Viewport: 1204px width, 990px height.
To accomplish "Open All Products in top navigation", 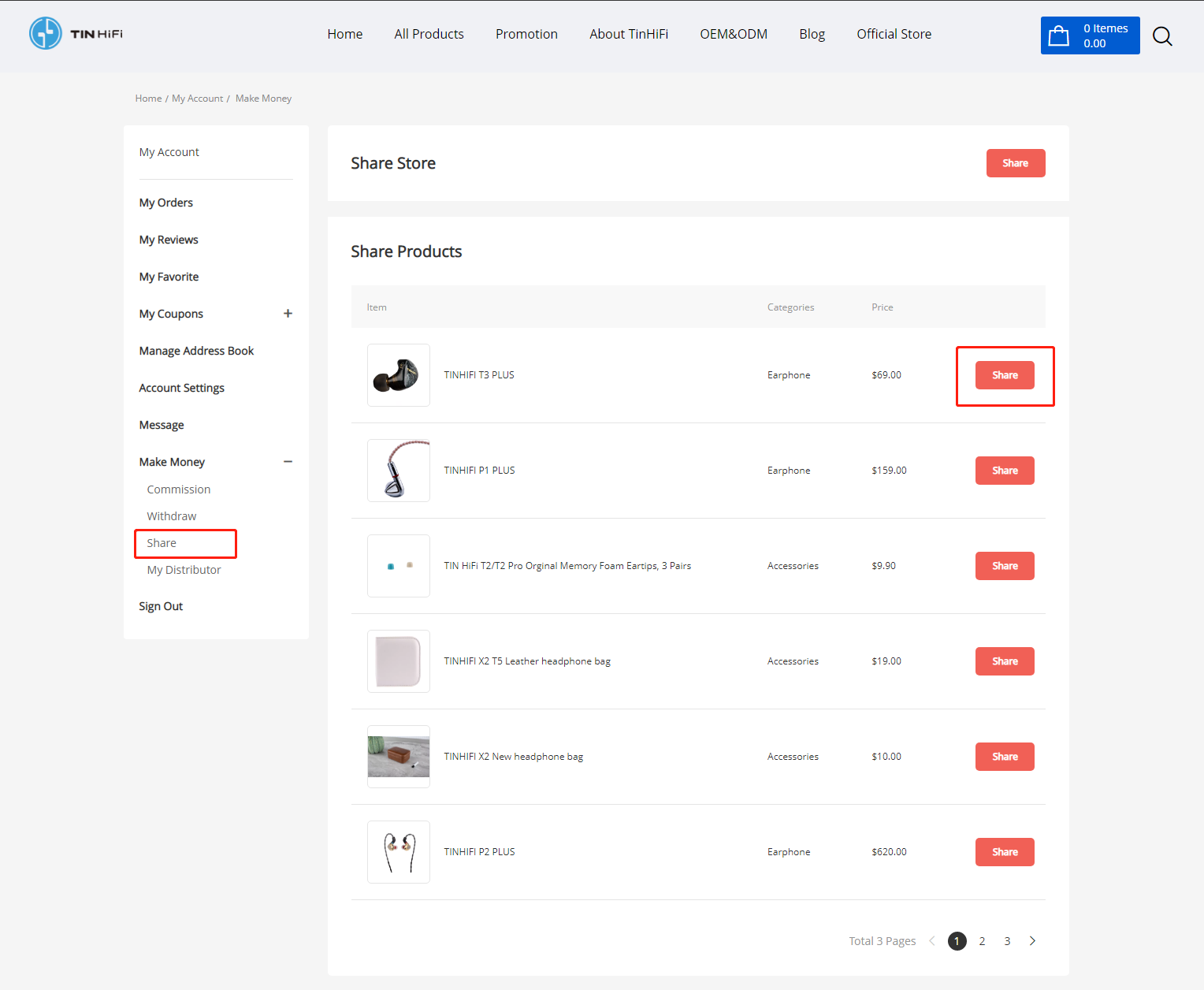I will point(429,34).
